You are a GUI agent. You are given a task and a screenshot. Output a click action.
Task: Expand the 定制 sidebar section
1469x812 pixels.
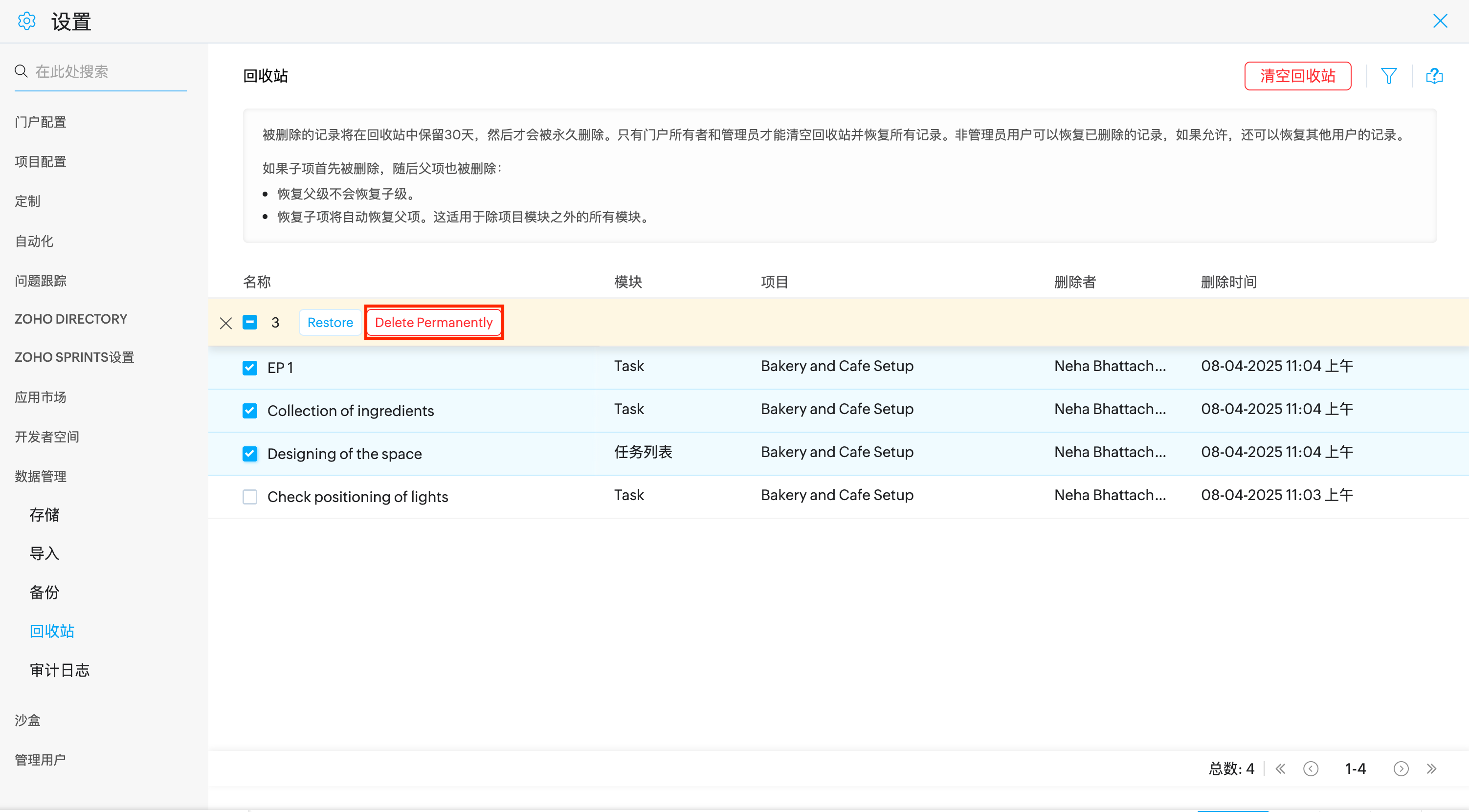(27, 201)
